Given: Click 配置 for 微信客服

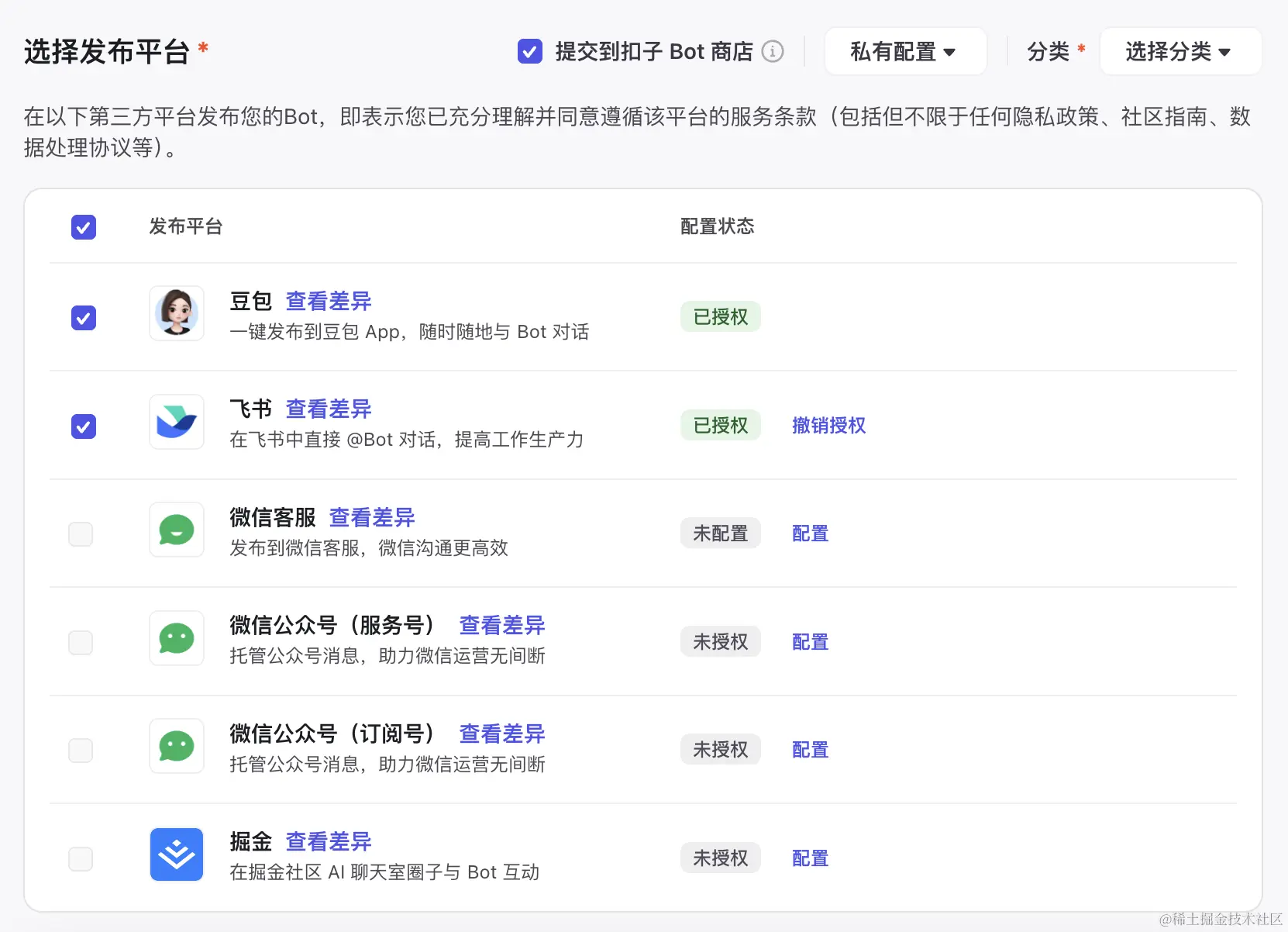Looking at the screenshot, I should (x=809, y=533).
